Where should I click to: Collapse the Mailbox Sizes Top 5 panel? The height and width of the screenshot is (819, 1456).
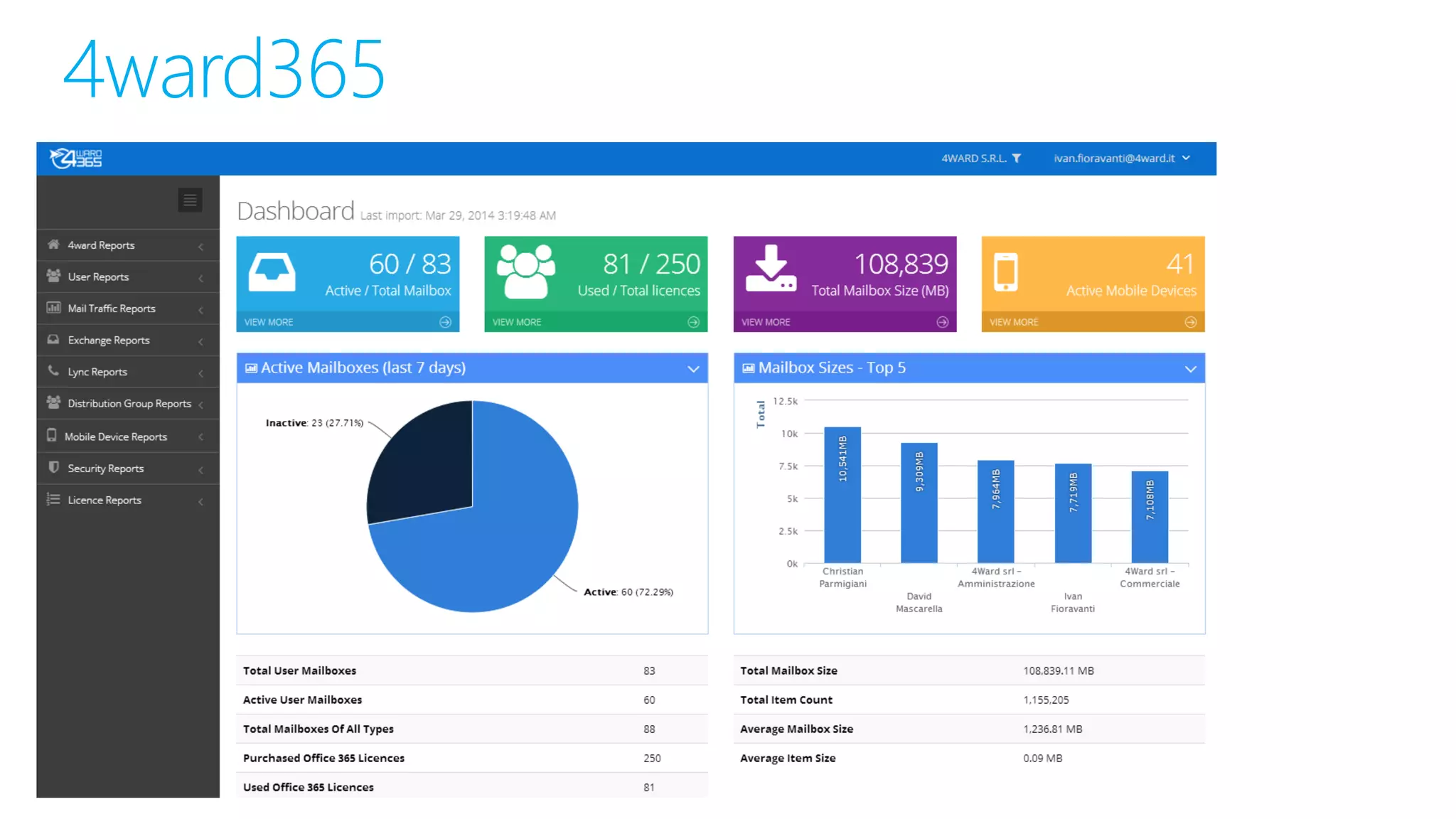(1190, 368)
